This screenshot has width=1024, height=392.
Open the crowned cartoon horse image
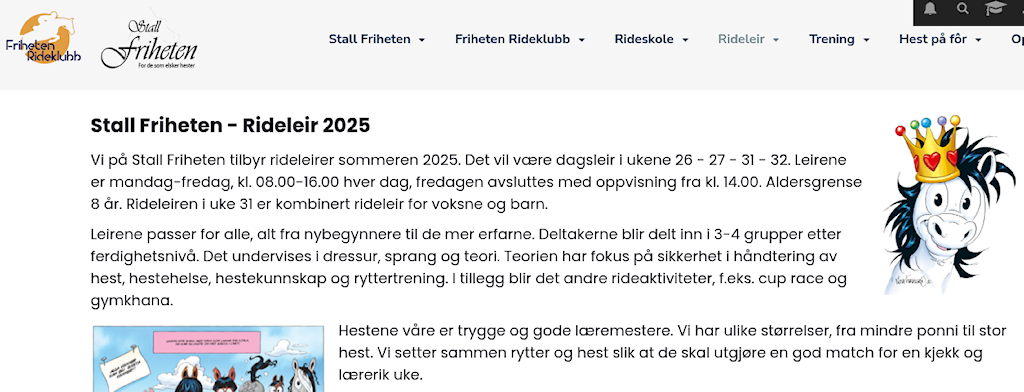(950, 205)
